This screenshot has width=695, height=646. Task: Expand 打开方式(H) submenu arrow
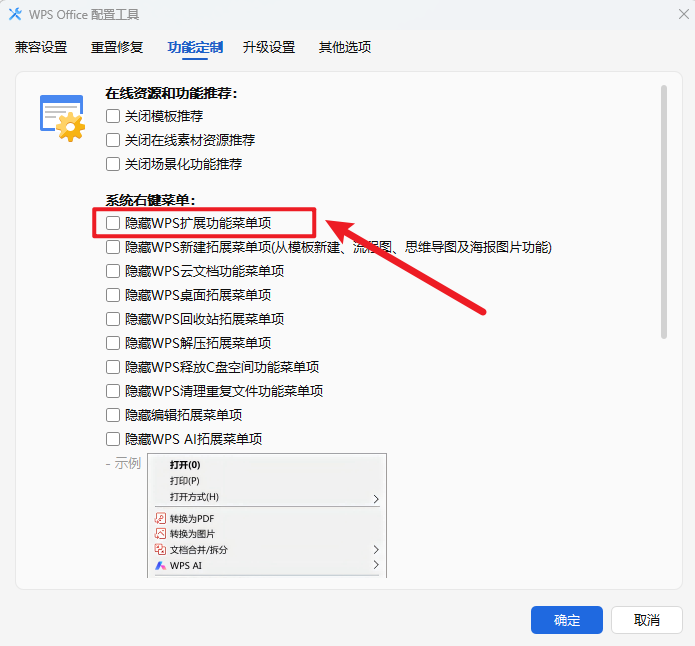376,499
